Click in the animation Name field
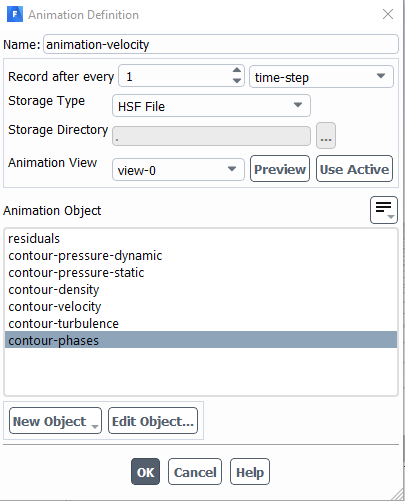Image resolution: width=405 pixels, height=501 pixels. click(x=221, y=44)
